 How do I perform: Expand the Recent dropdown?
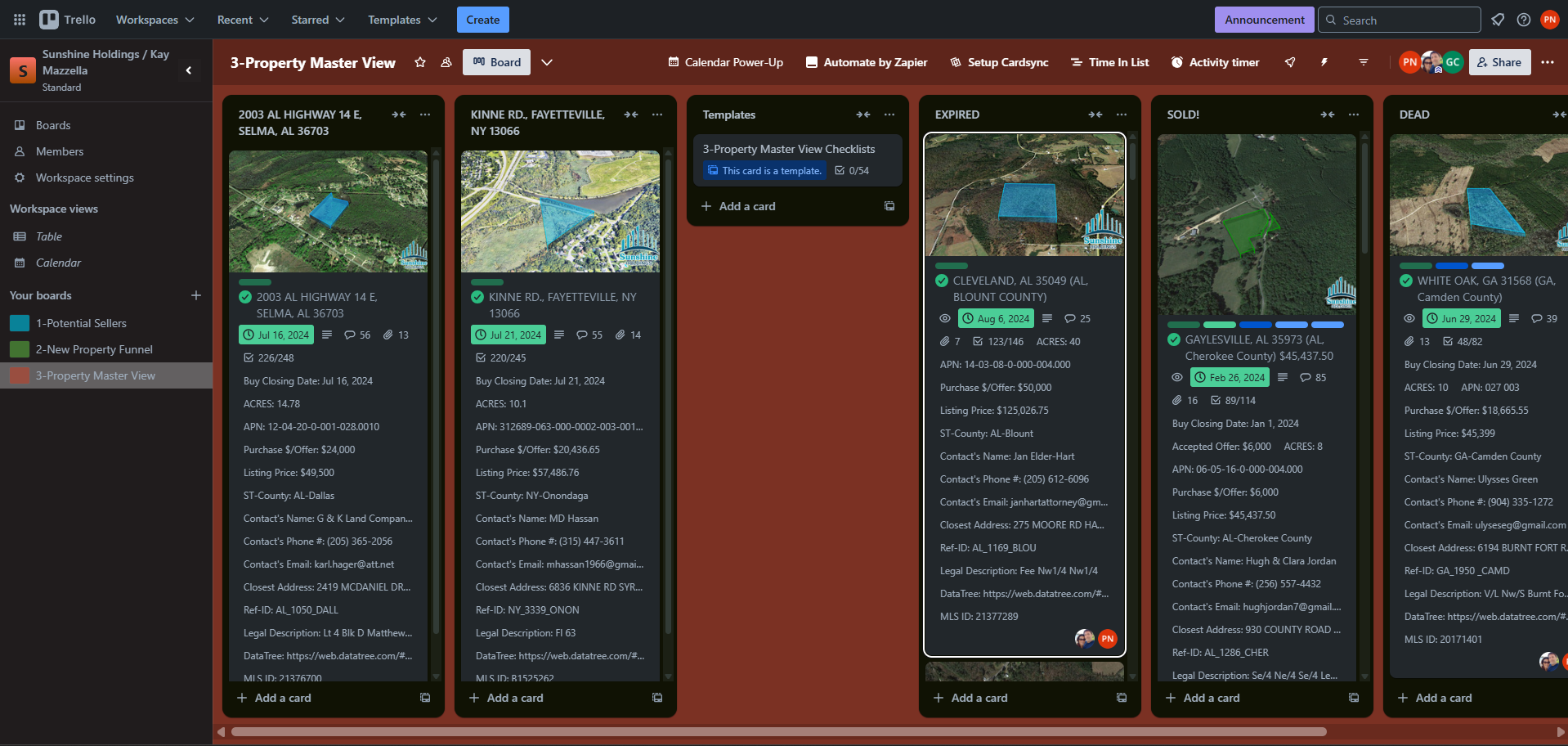point(243,20)
